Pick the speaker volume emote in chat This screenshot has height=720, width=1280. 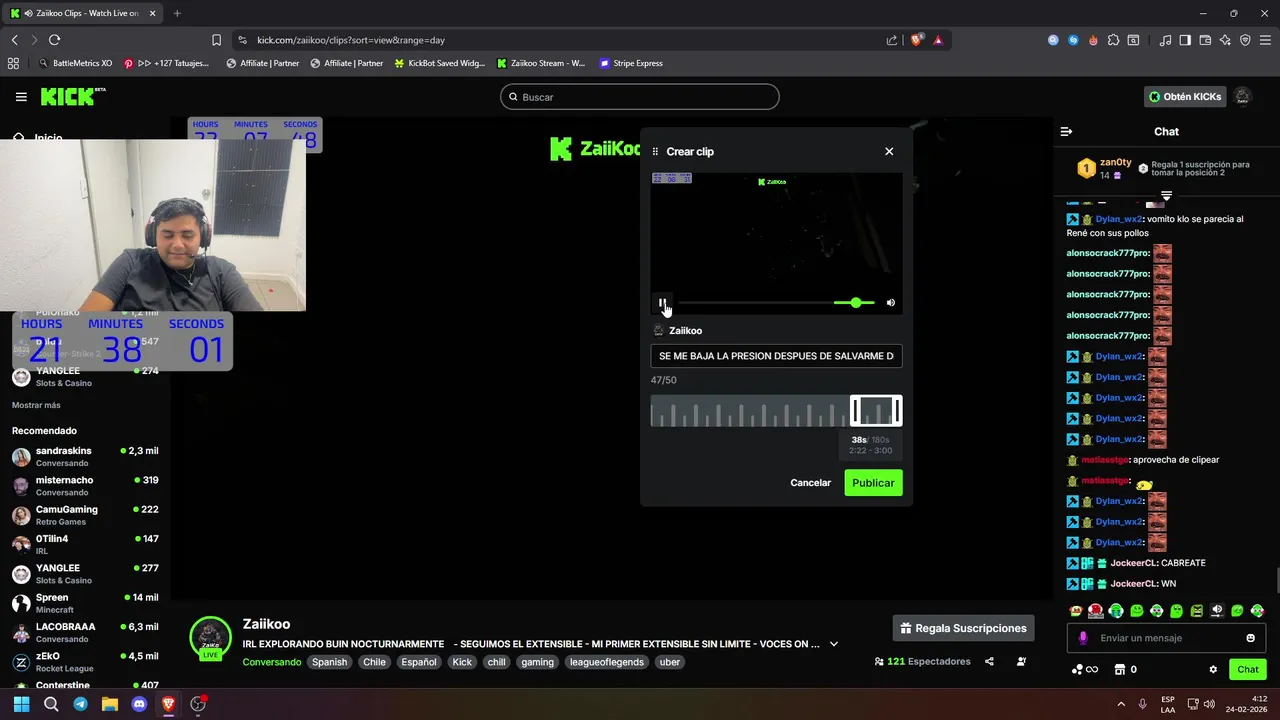[x=1217, y=610]
